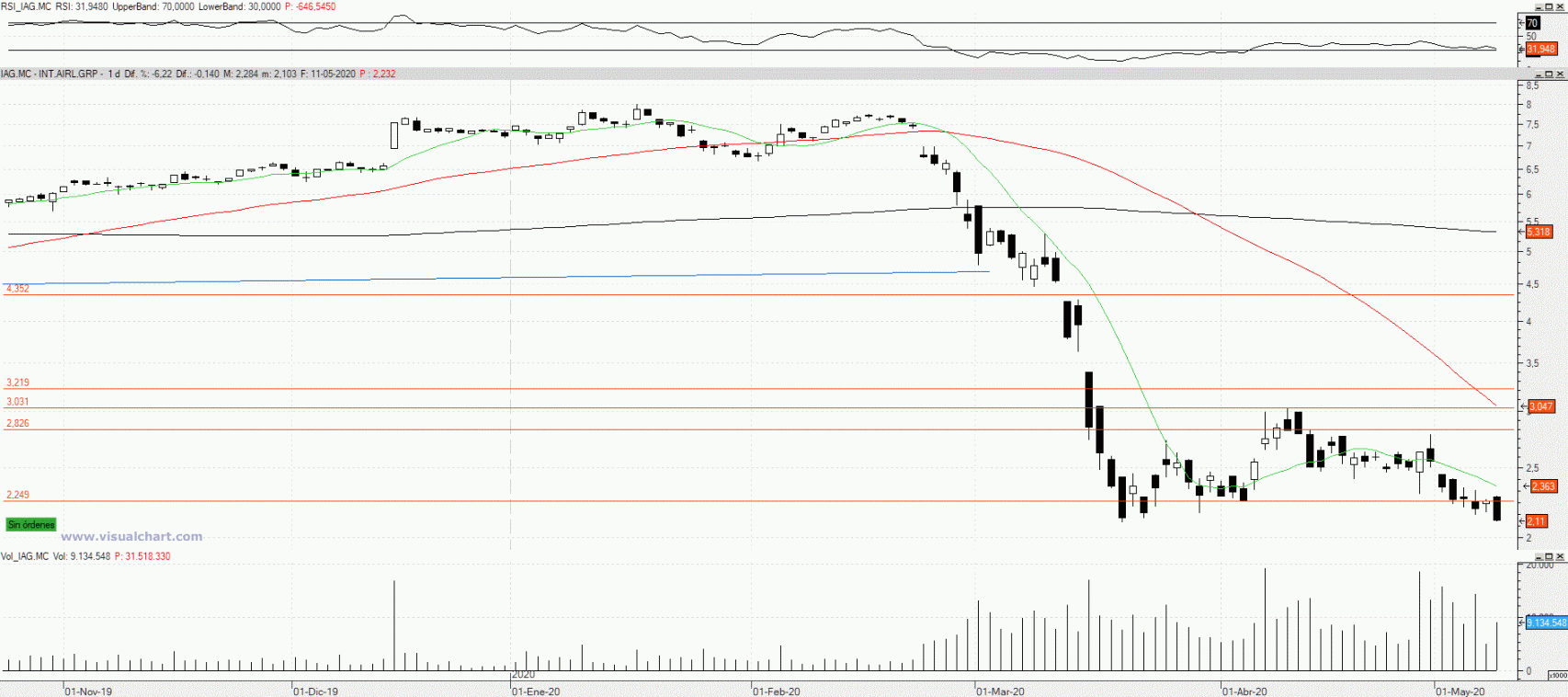The height and width of the screenshot is (697, 1568).
Task: Click the 01-Abr-20 date marker
Action: tap(1244, 691)
